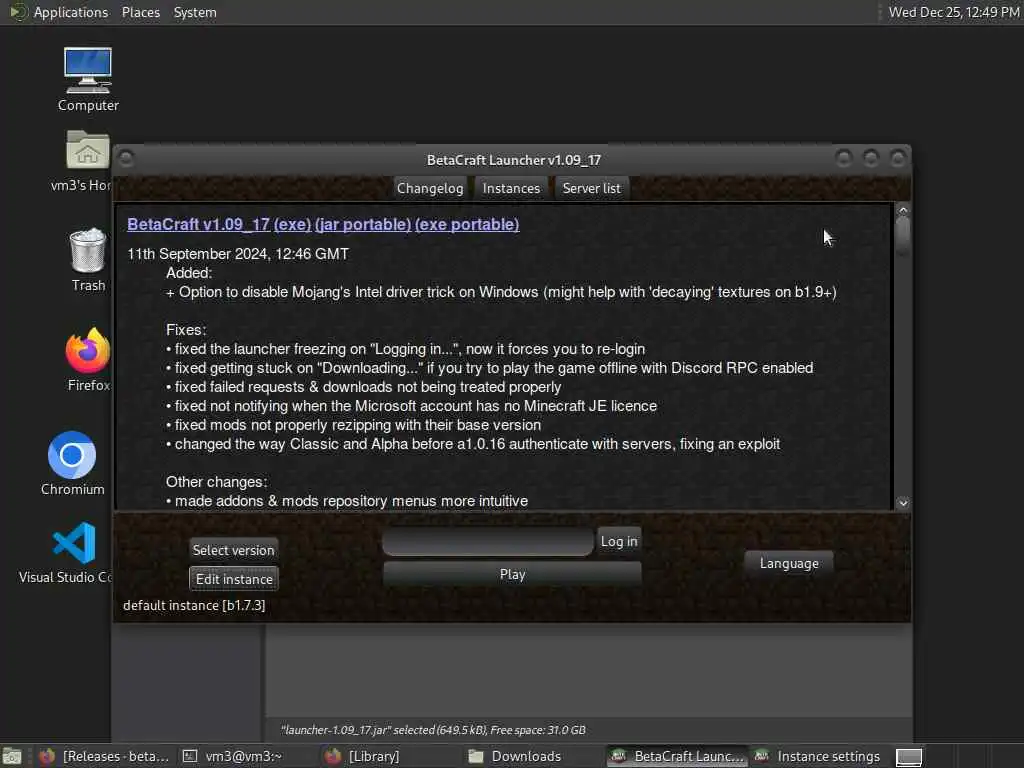Viewport: 1024px width, 768px height.
Task: Click the workspace switcher in bottom panel
Action: pos(908,756)
